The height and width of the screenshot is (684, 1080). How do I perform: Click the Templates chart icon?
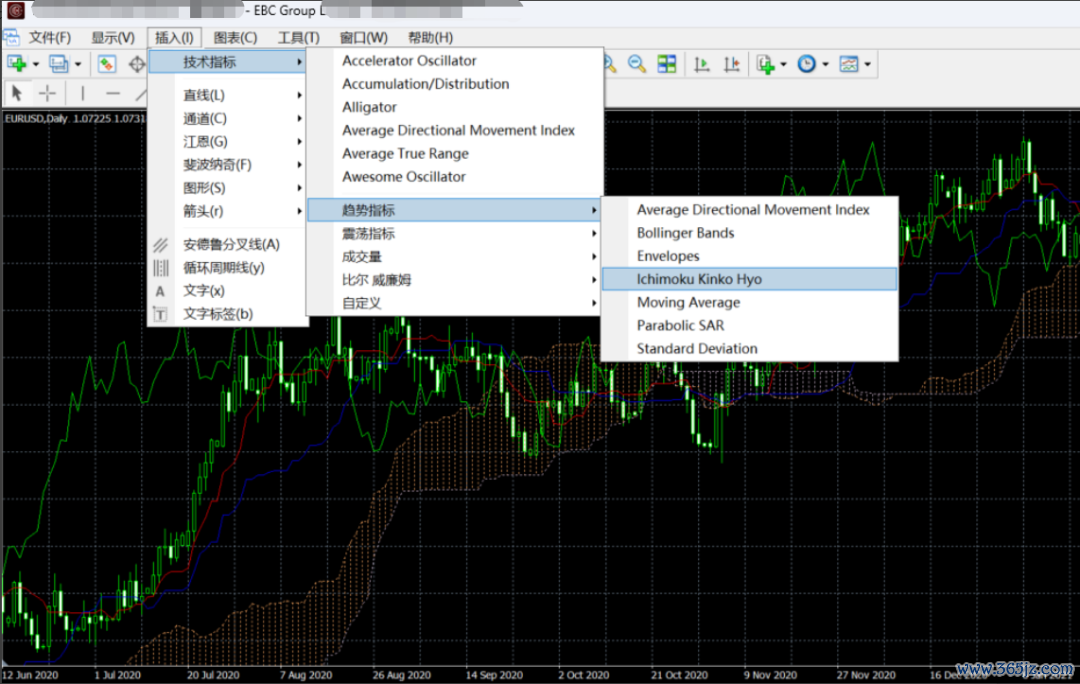(x=849, y=64)
